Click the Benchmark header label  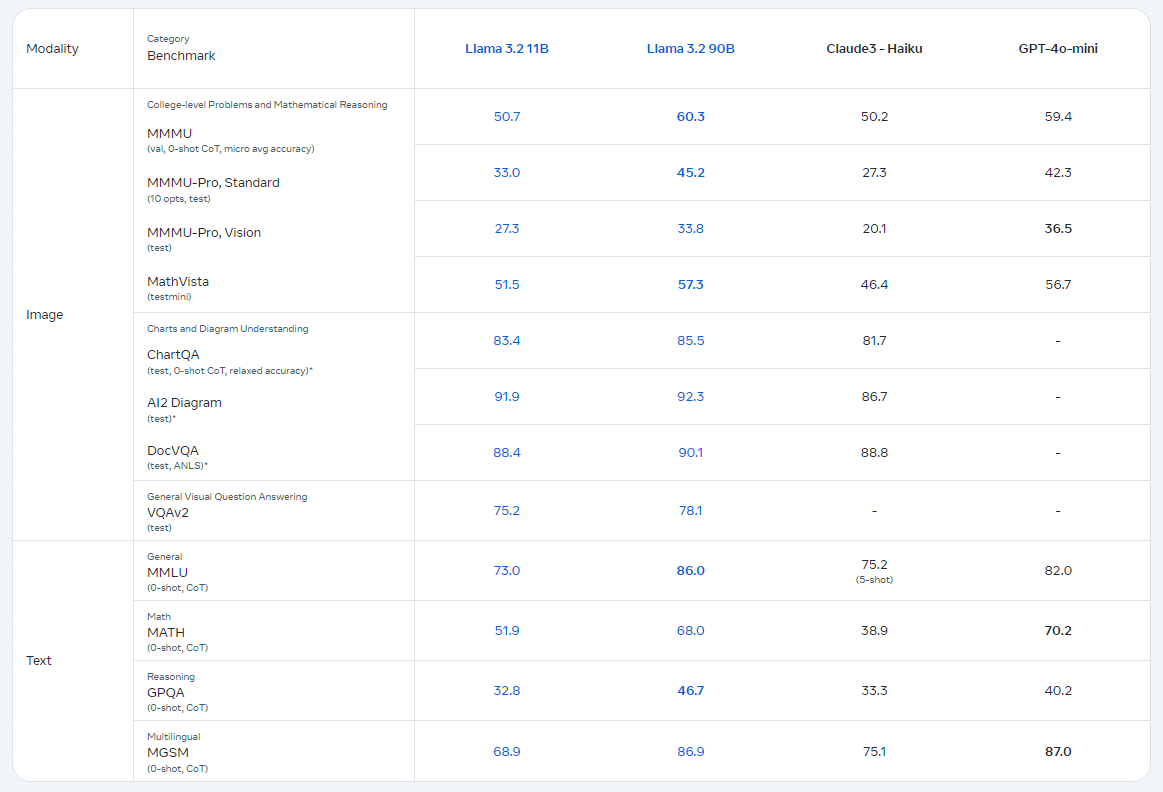pos(181,56)
